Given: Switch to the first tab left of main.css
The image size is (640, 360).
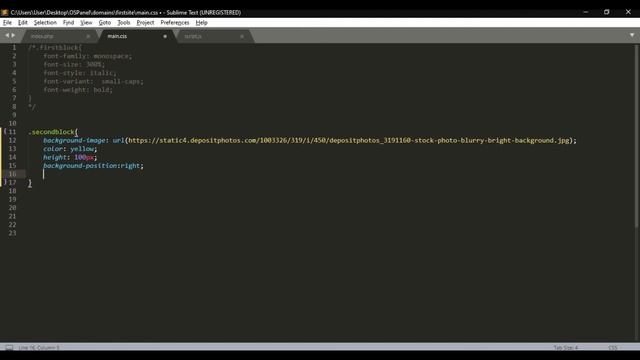Looking at the screenshot, I should point(42,36).
